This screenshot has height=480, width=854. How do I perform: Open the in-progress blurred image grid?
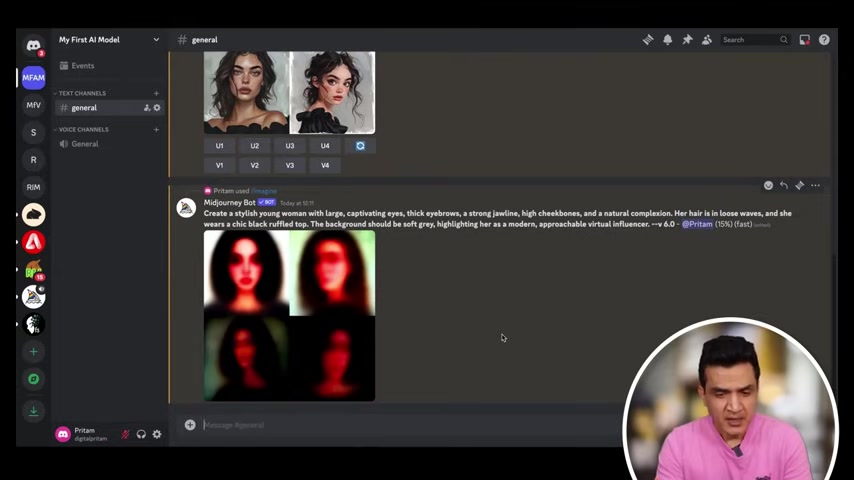[289, 316]
